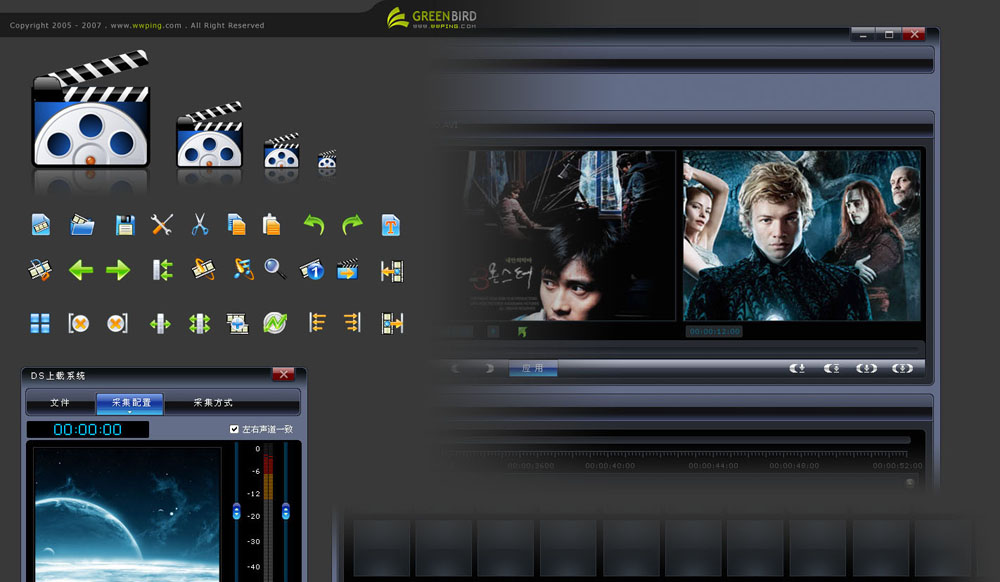Maximize the video editor window
1000x582 pixels.
pos(889,34)
